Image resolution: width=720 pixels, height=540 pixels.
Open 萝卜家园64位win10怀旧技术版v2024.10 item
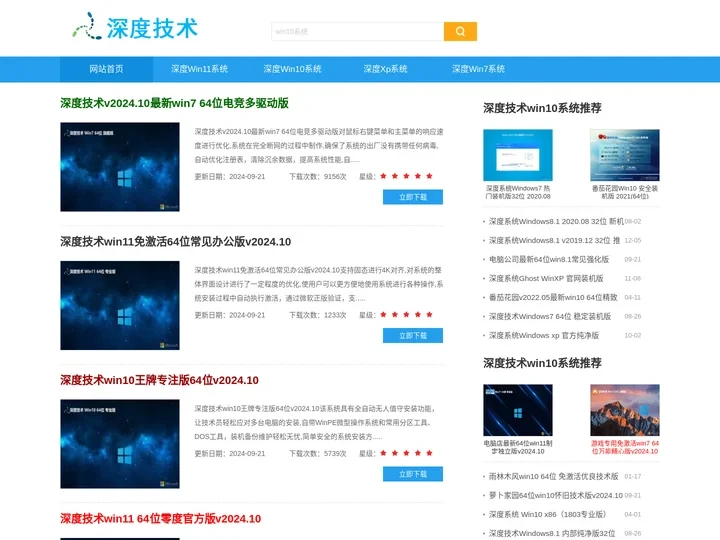pos(556,495)
